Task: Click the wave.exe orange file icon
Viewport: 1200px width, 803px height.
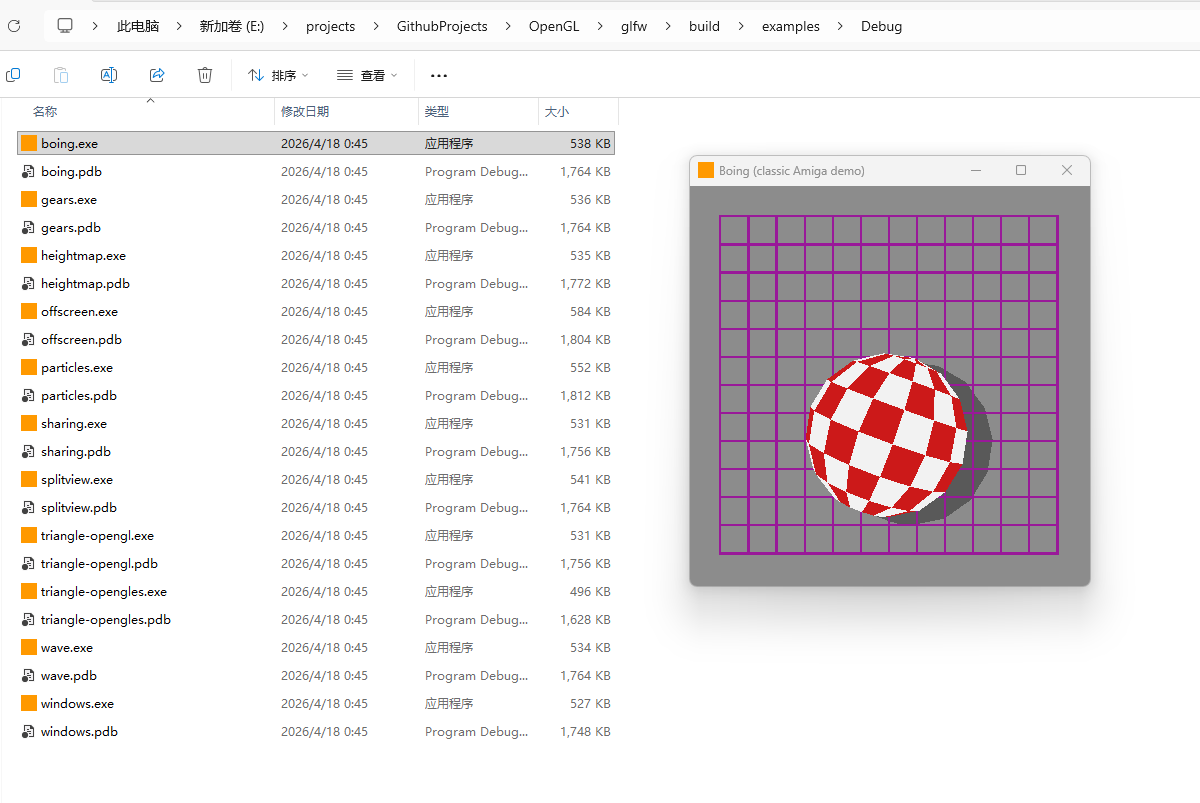Action: pyautogui.click(x=29, y=647)
